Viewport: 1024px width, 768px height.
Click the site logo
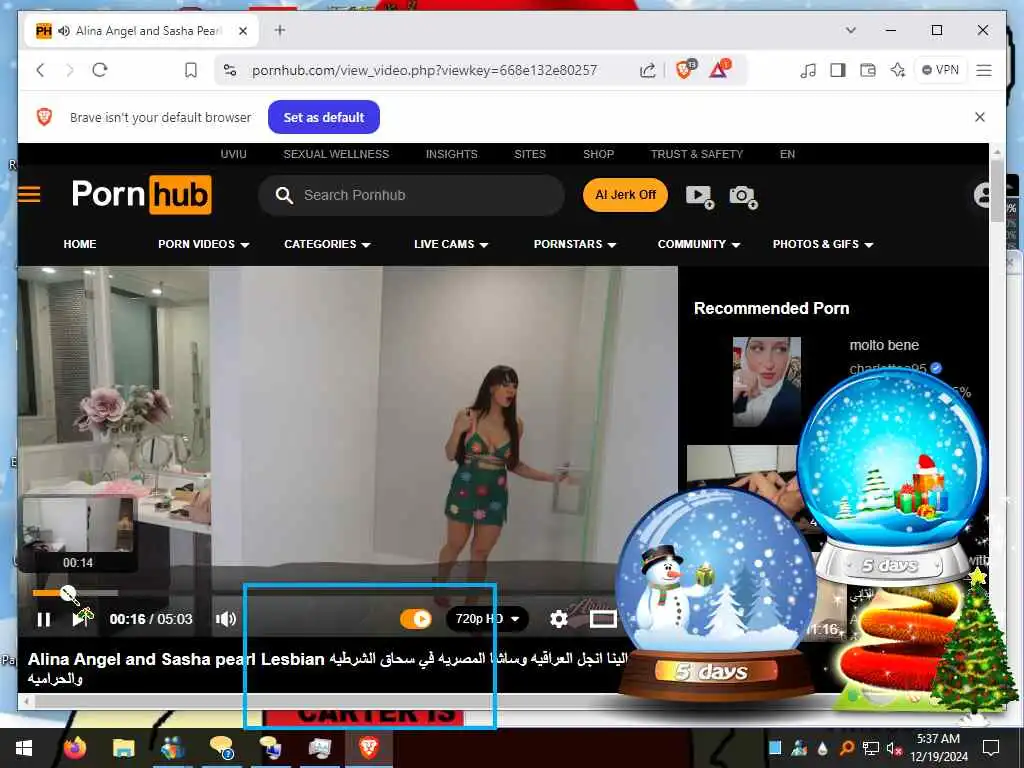coord(142,195)
